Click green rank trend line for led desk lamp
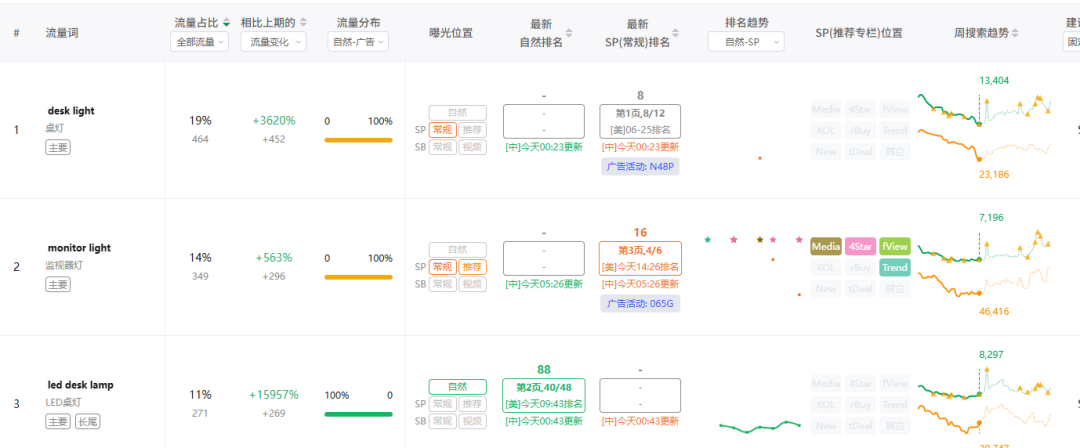 coord(760,426)
